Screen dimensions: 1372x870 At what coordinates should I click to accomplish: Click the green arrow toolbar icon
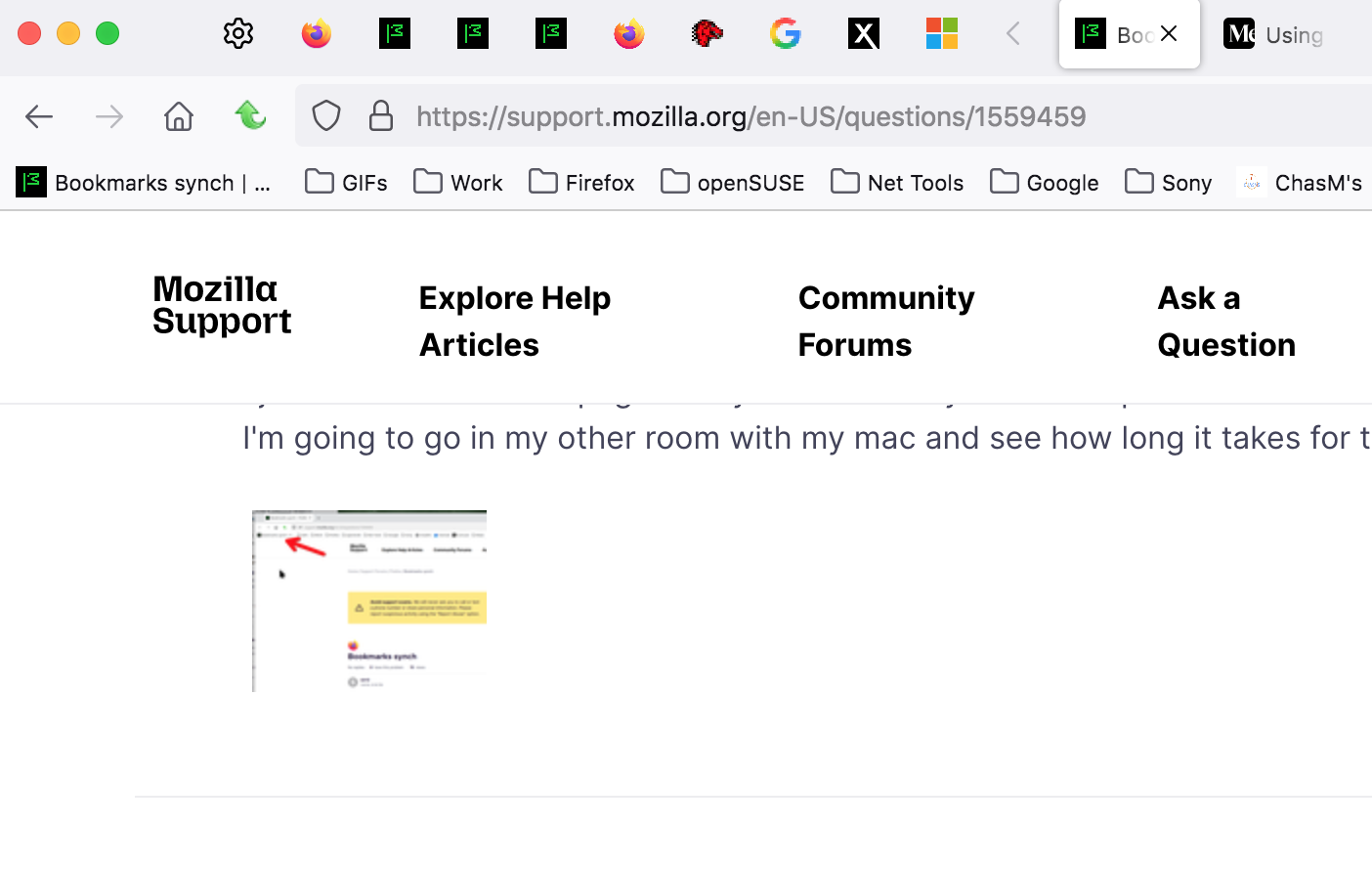[x=251, y=116]
